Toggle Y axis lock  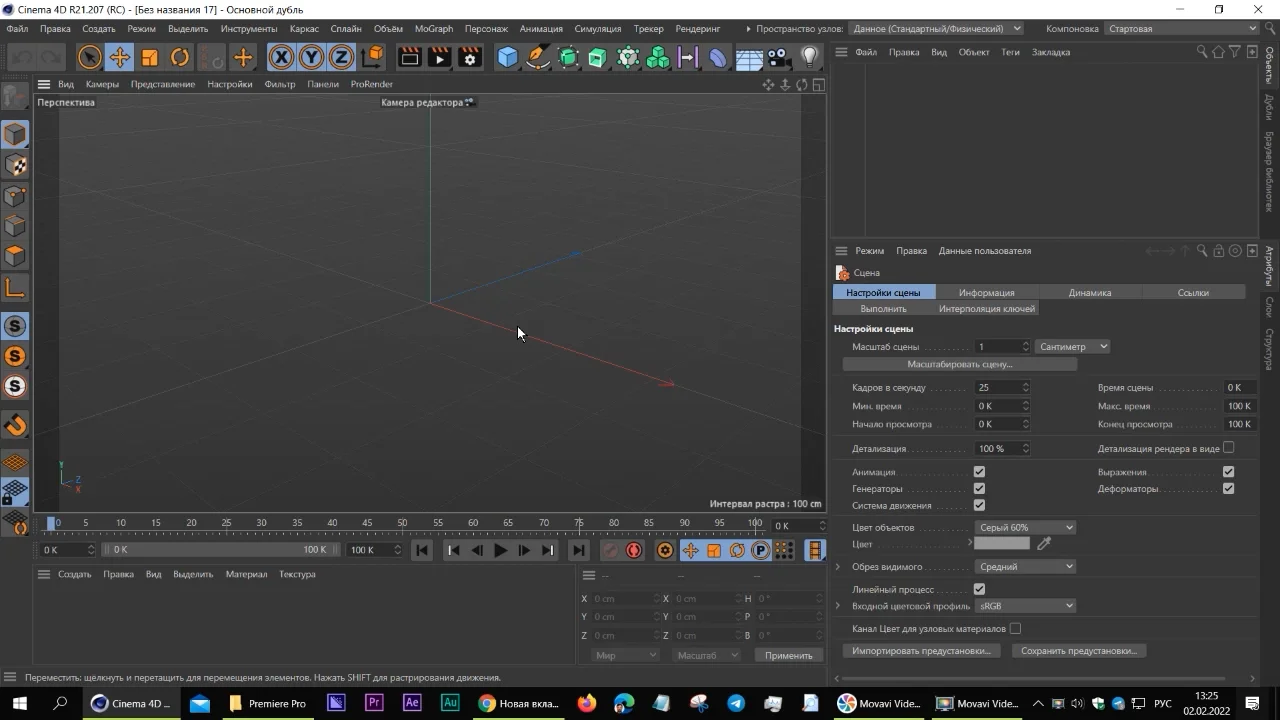(312, 58)
